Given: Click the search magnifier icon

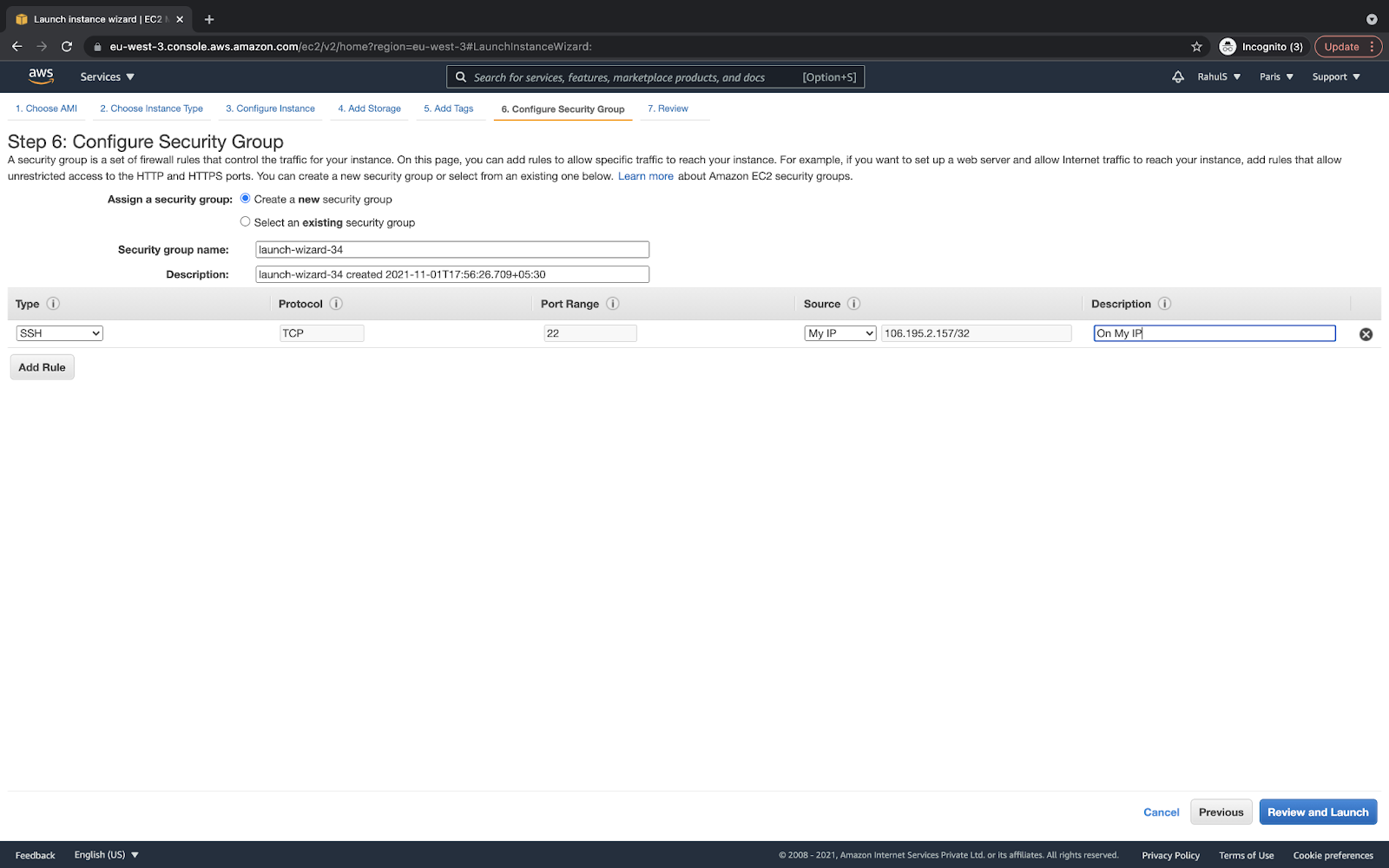Looking at the screenshot, I should (x=461, y=77).
